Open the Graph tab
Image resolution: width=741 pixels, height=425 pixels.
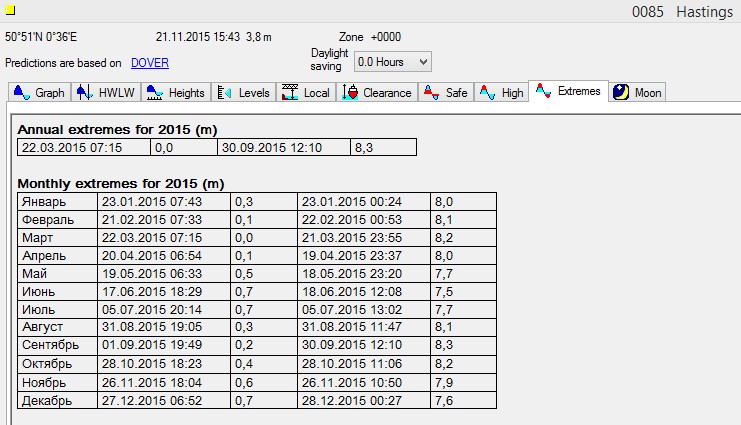(40, 92)
